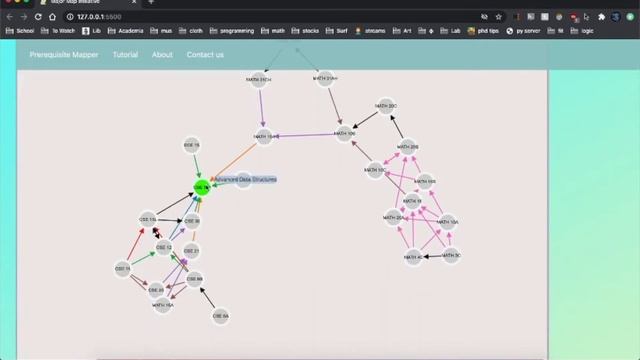
Task: Select the CSE 11 graph node
Action: [122, 269]
